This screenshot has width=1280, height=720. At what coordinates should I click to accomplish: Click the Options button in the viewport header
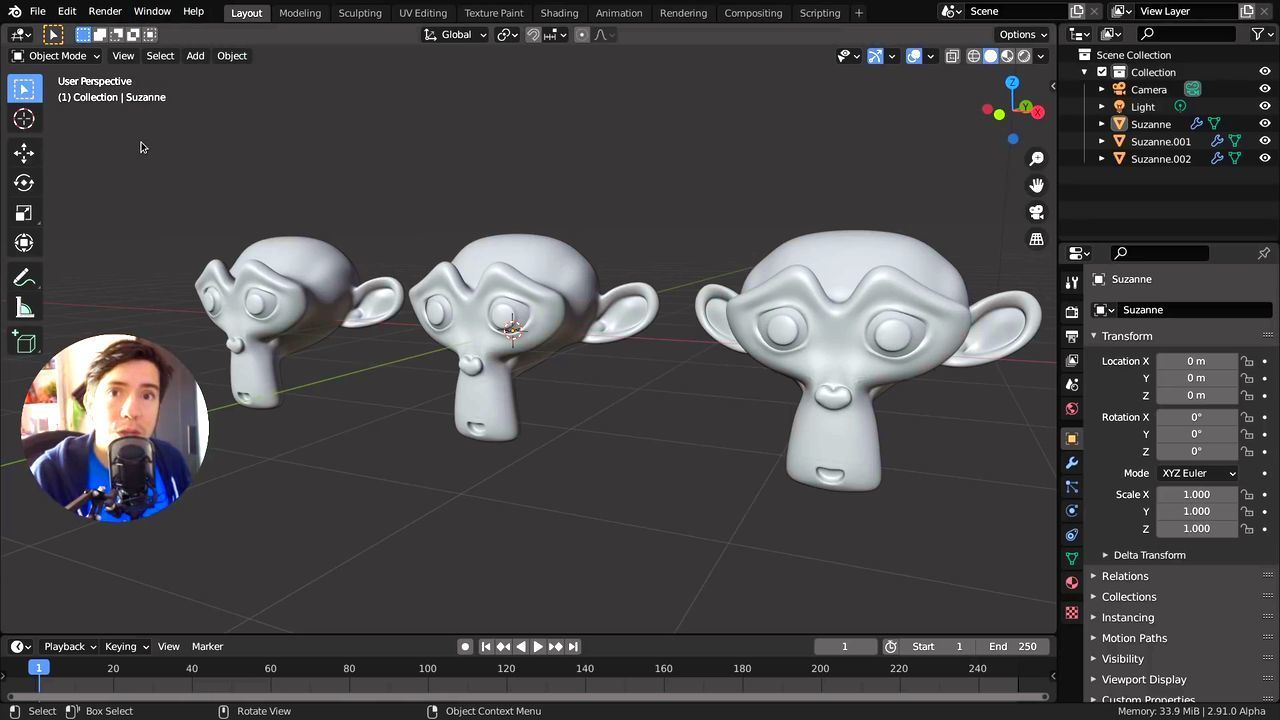point(1023,34)
